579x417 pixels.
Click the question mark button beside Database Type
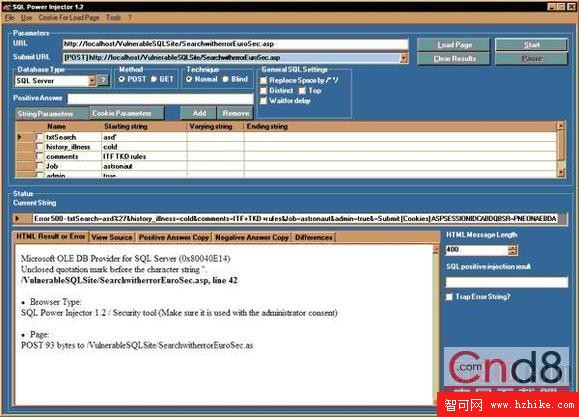(104, 81)
